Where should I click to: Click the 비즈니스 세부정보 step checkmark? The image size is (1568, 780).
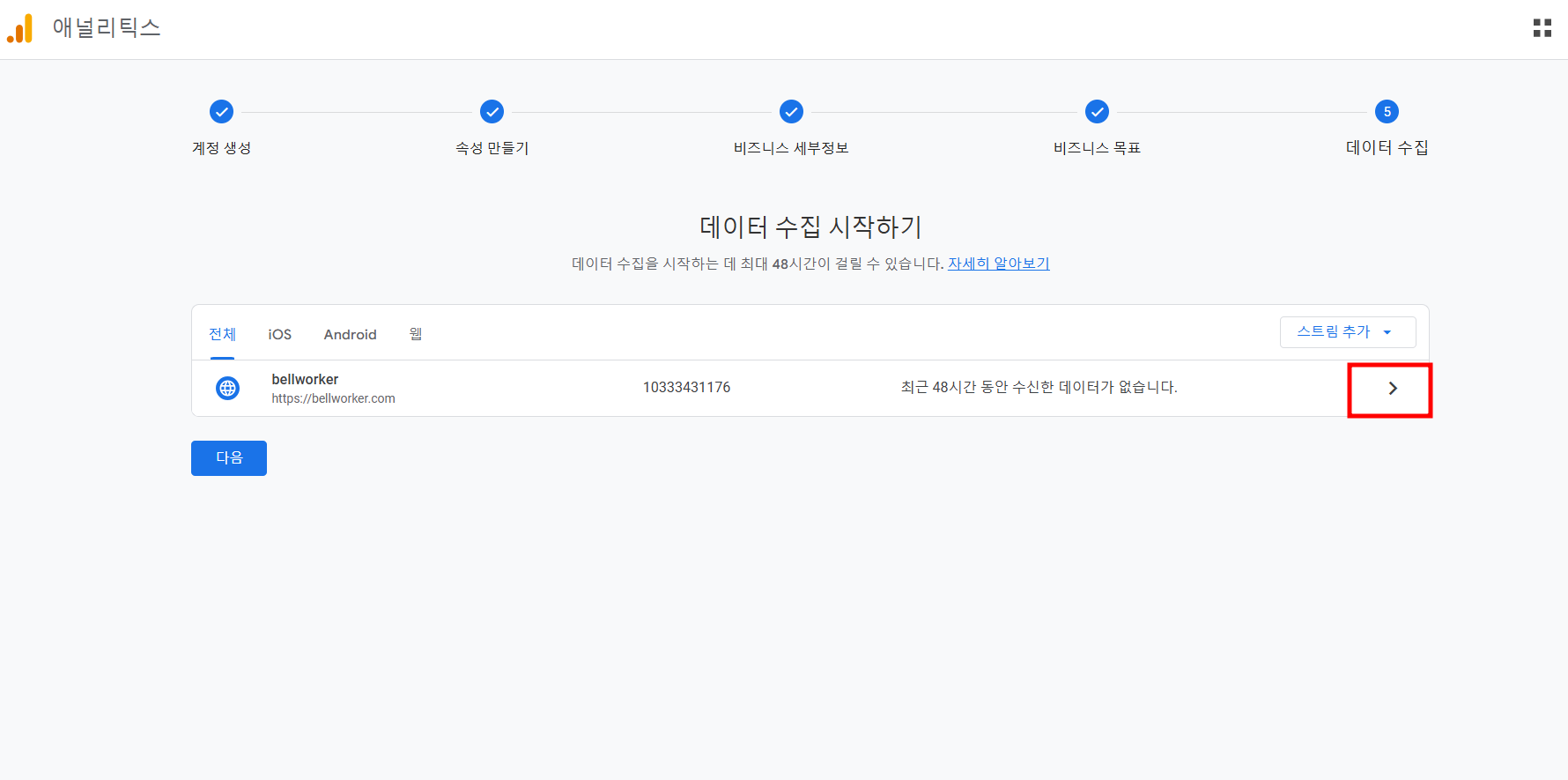[x=791, y=112]
